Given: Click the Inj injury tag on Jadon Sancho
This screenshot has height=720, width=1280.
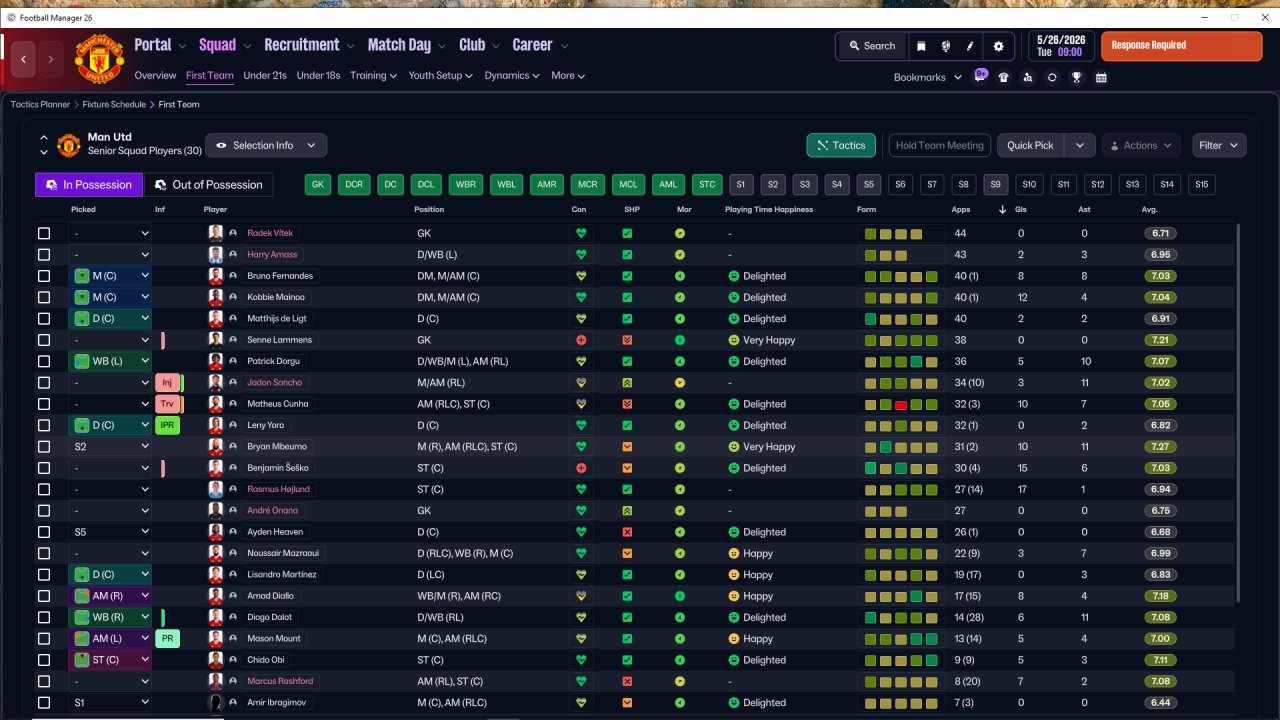Looking at the screenshot, I should (167, 383).
